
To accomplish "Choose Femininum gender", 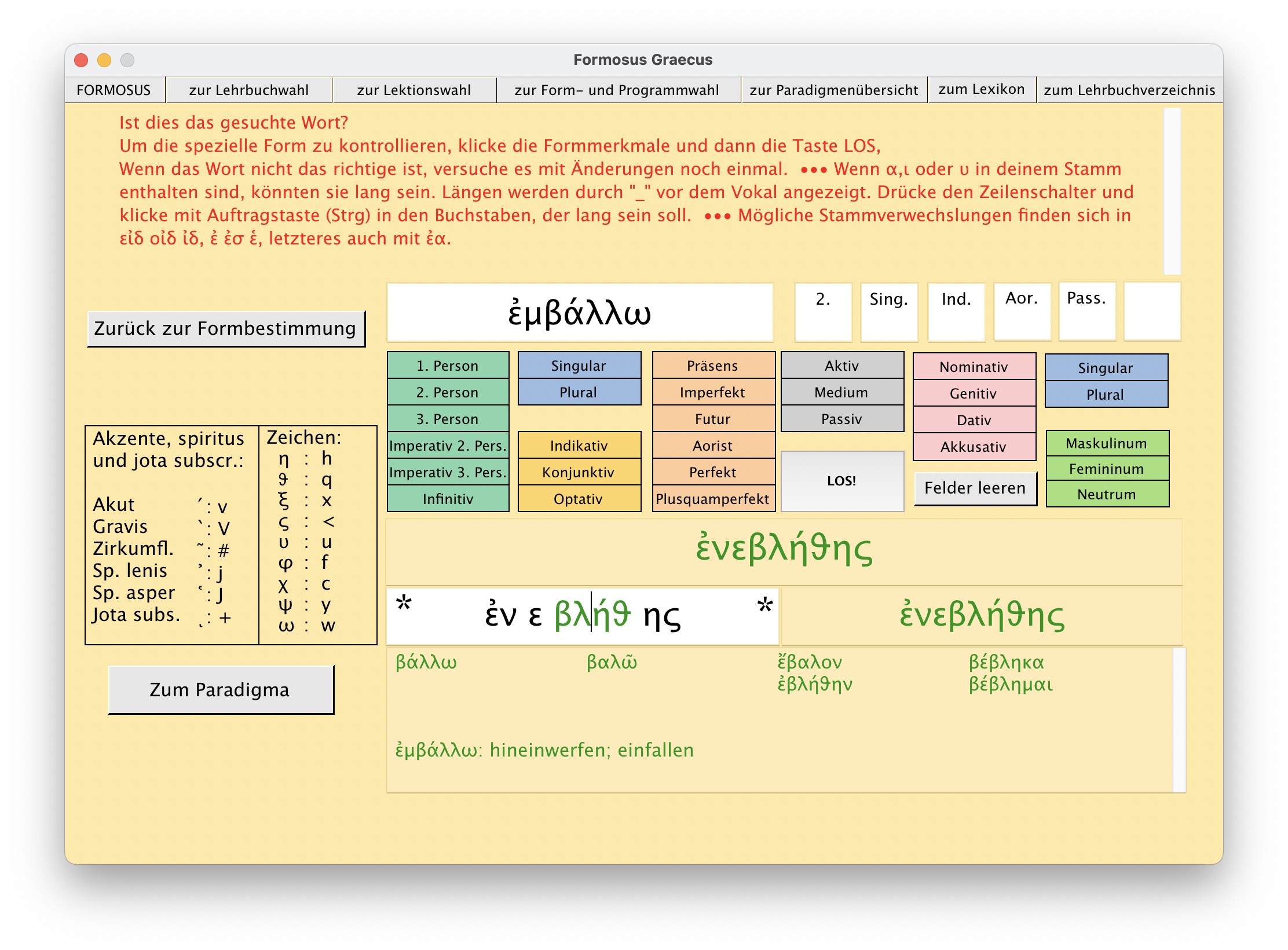I will click(1107, 469).
